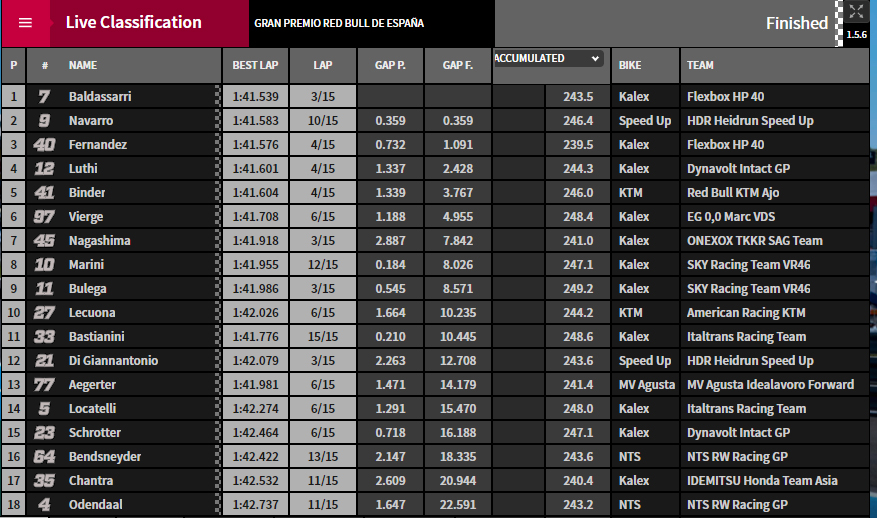
Task: Click the Finished session status label
Action: (x=796, y=23)
